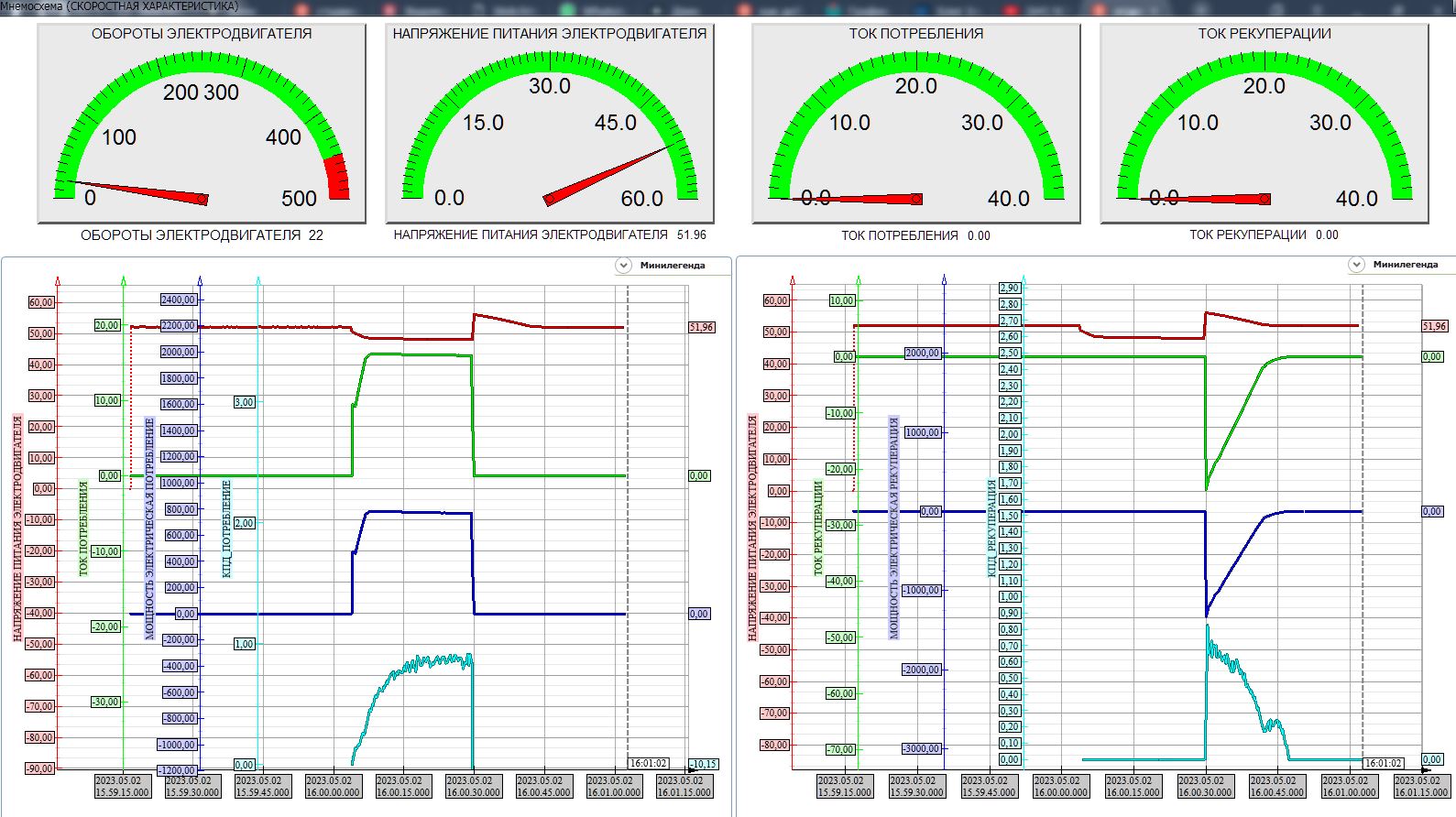Screen dimensions: 1456x817
Task: Select МОЩНОСТЬ ЭЛЕКТРИЧЕСКАЯ РЕКУПЕРАЦИЯ axis label
Action: (x=894, y=528)
